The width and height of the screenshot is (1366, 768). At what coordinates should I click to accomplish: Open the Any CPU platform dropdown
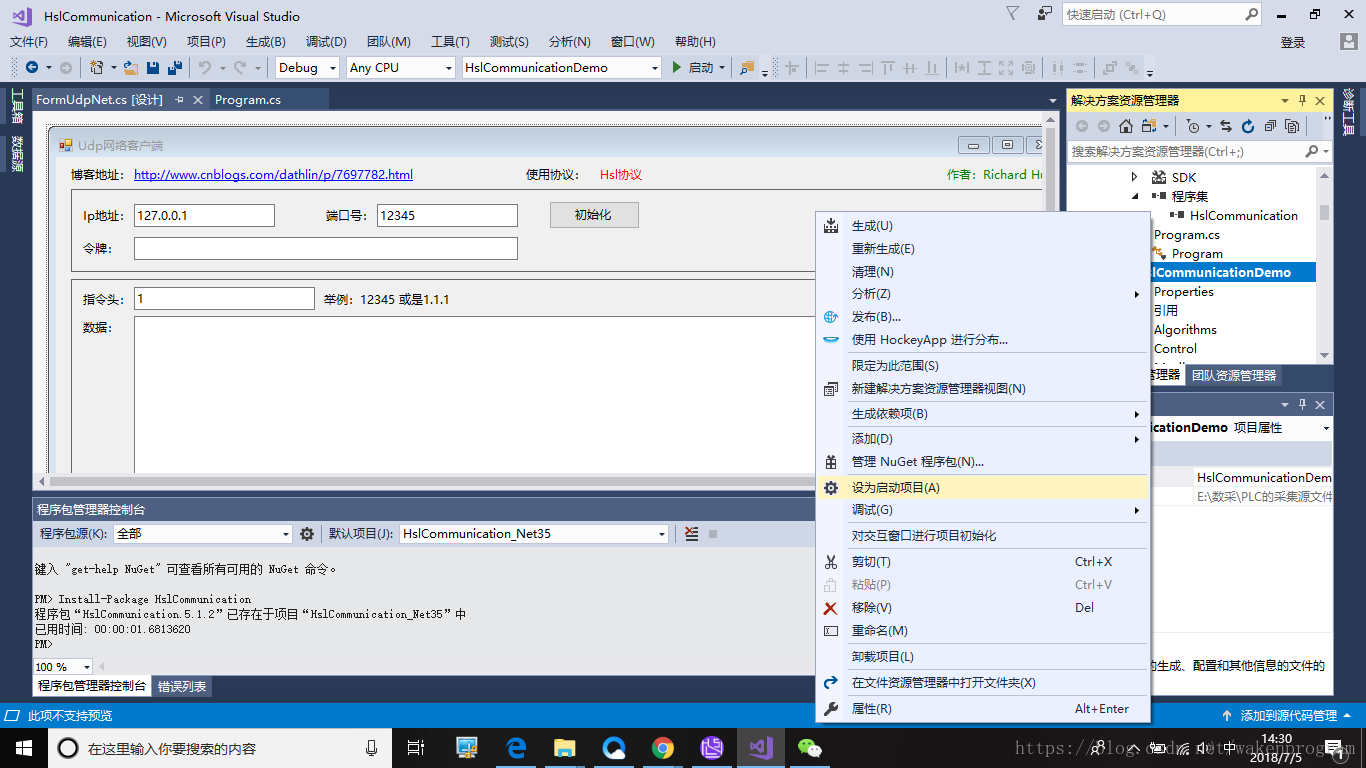pos(448,68)
